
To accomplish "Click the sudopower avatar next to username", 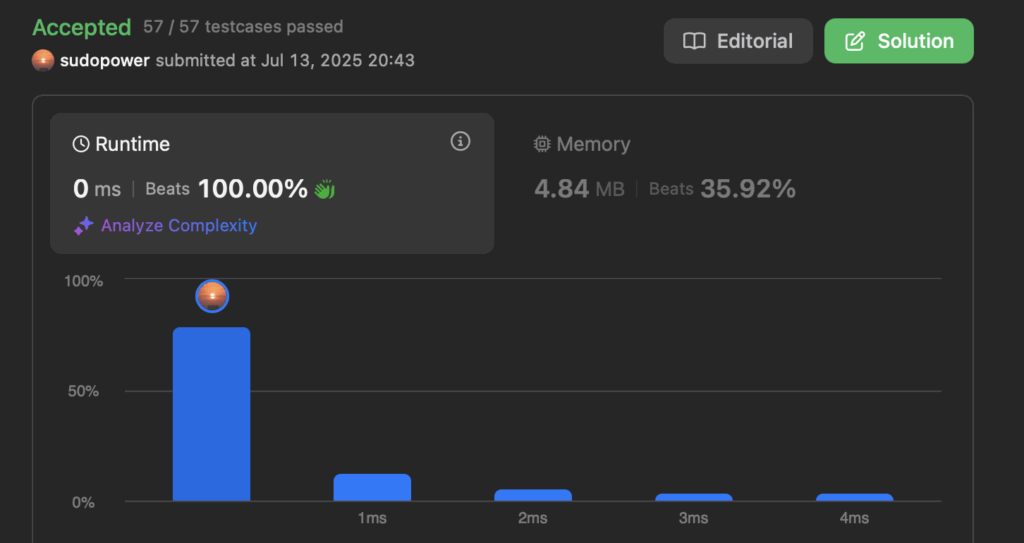I will [43, 61].
